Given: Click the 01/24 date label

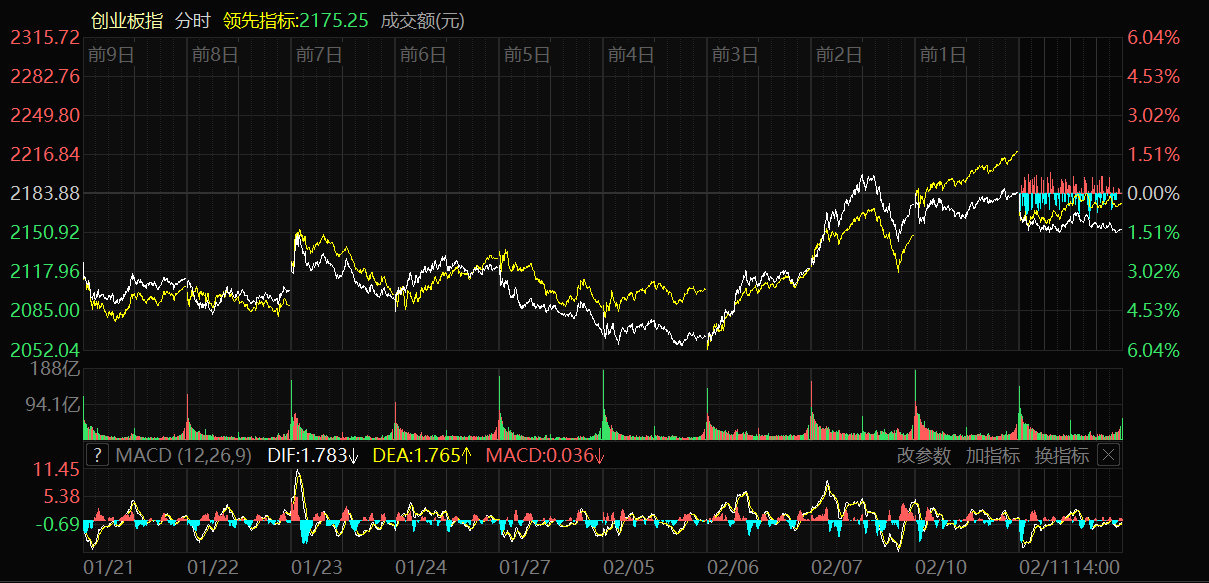Looking at the screenshot, I should 420,568.
